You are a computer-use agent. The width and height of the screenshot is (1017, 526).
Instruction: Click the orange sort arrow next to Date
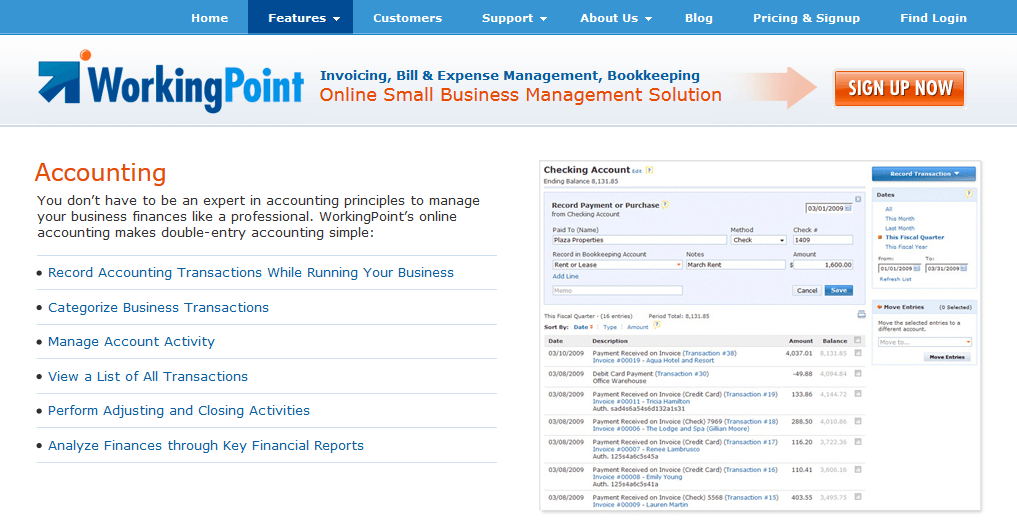(x=592, y=328)
